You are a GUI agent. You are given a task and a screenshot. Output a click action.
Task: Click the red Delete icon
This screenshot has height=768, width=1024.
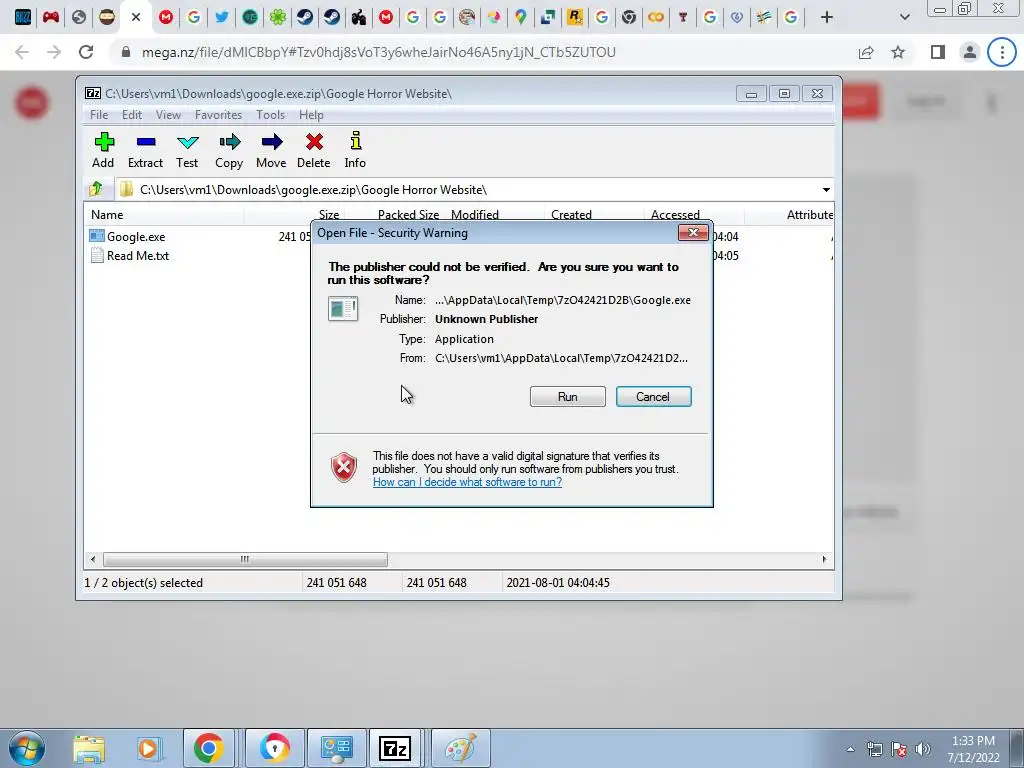313,150
